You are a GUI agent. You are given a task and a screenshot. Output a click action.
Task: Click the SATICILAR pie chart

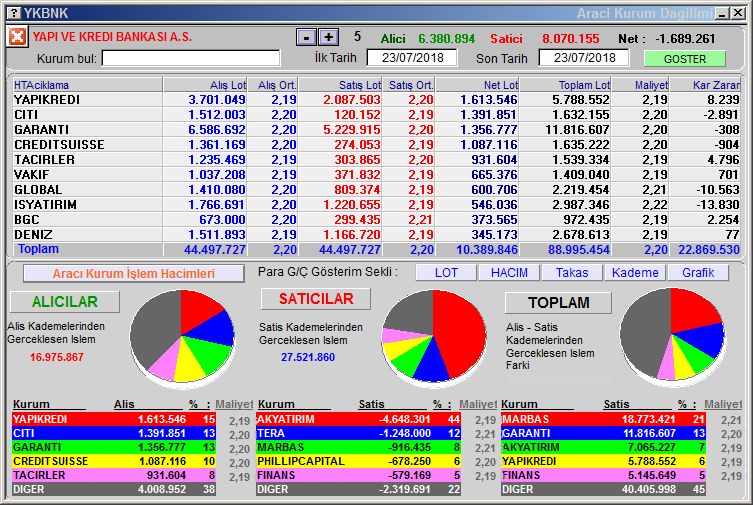click(434, 337)
